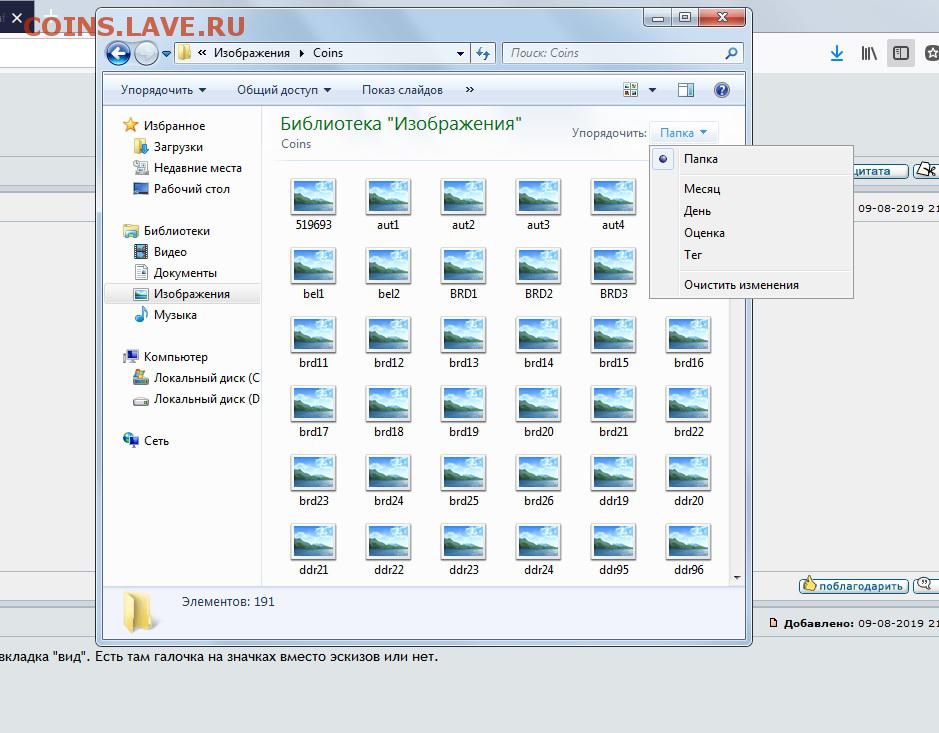Screen dimensions: 939x733
Task: Toggle the preview pane icon
Action: pos(686,90)
